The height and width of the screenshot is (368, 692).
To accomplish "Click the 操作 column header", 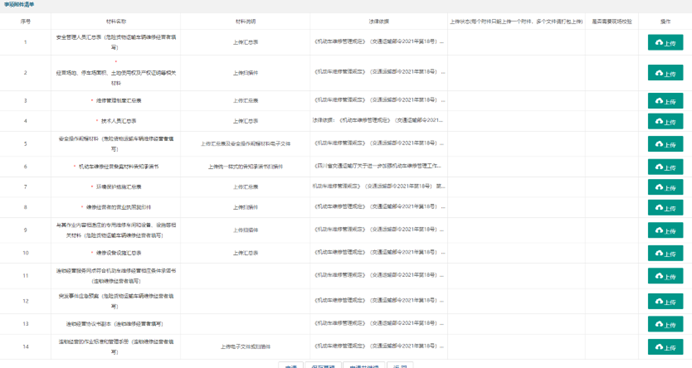I will pos(665,21).
